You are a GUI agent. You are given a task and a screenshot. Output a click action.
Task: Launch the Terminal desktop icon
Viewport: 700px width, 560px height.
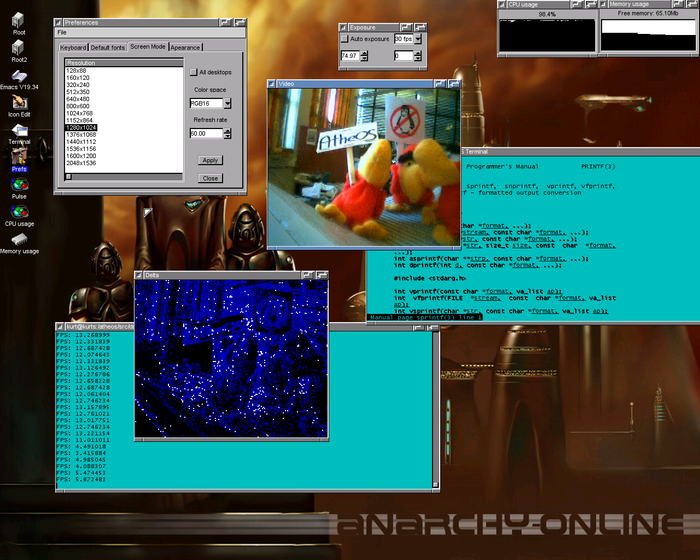pos(19,129)
